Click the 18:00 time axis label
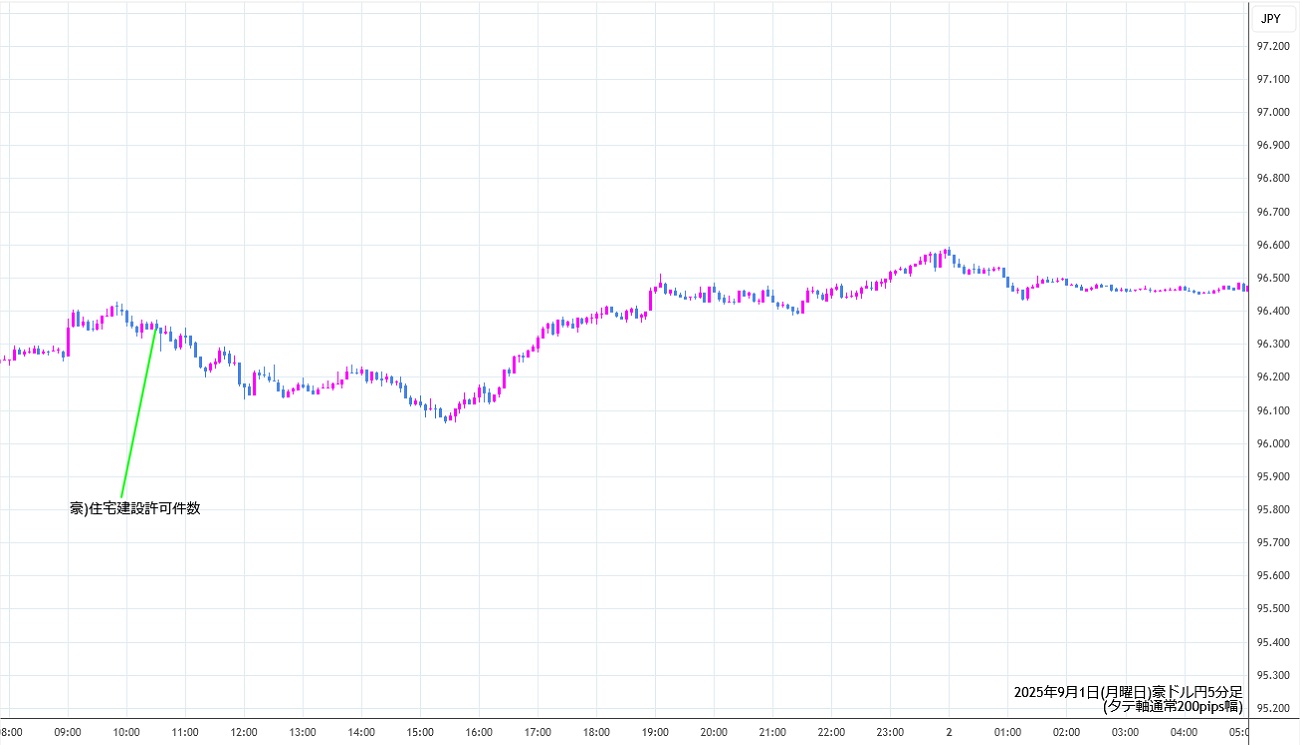 597,732
